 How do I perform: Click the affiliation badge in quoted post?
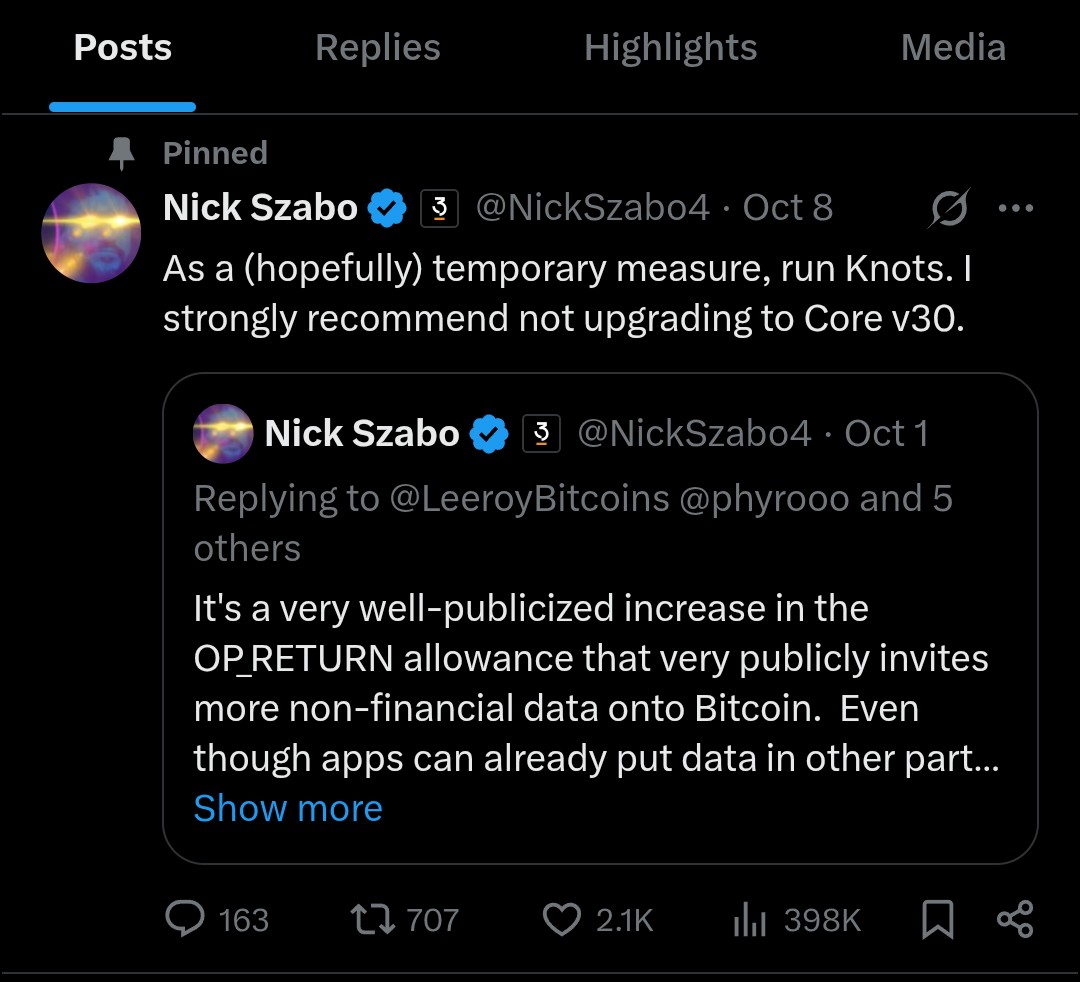point(541,434)
